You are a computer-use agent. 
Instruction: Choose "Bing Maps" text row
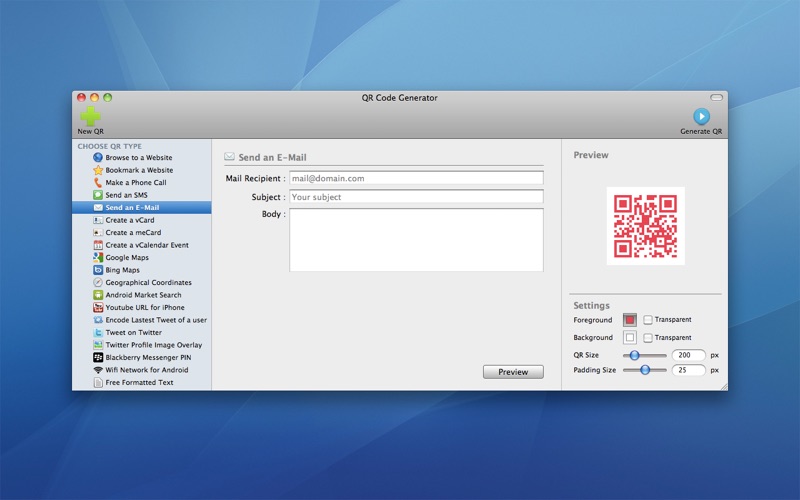click(x=122, y=270)
